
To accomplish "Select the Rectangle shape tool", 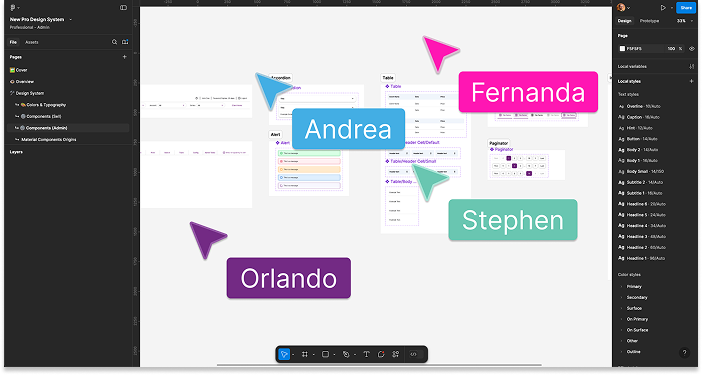I will [x=325, y=354].
